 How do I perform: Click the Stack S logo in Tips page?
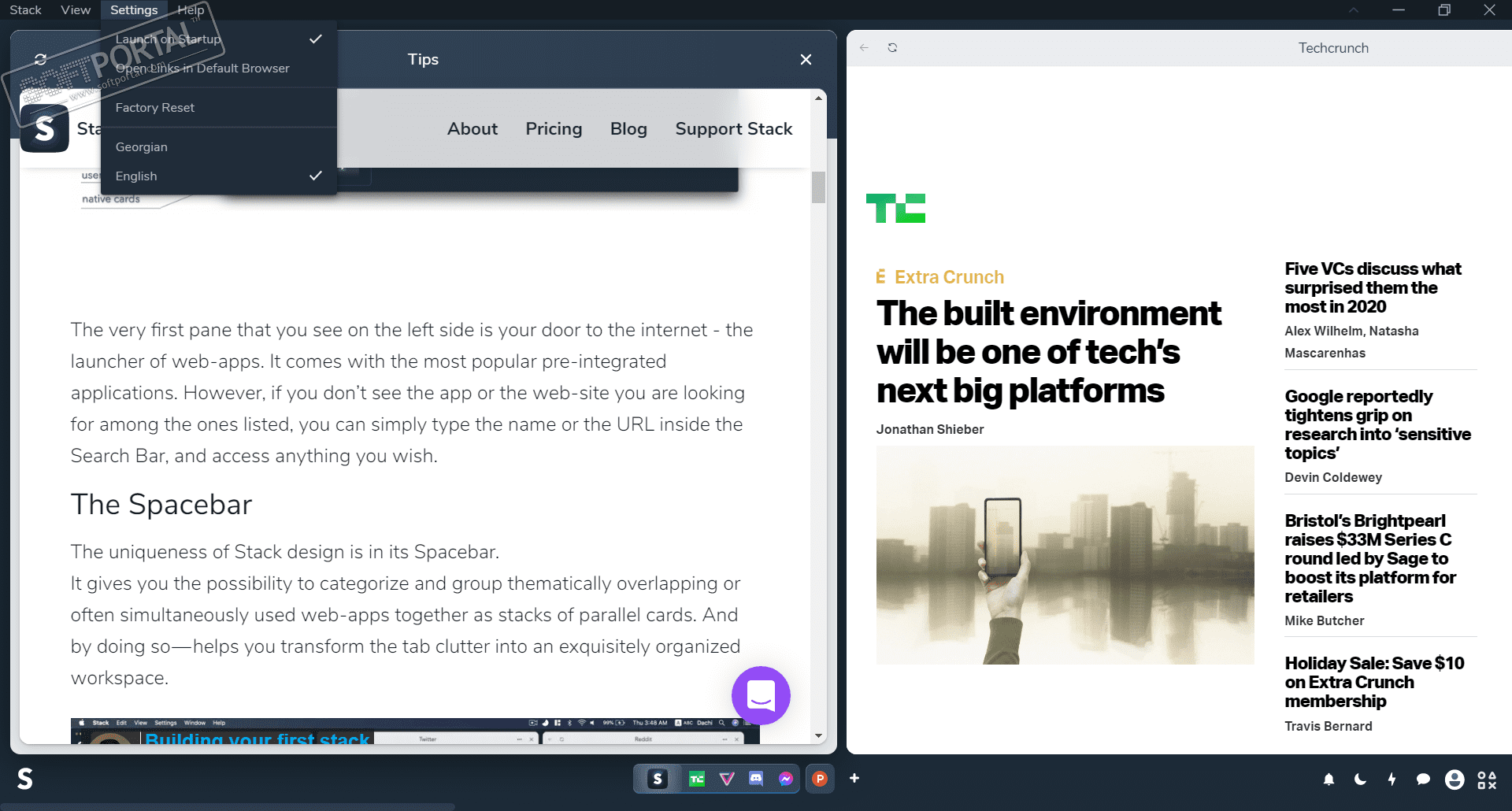[x=45, y=128]
